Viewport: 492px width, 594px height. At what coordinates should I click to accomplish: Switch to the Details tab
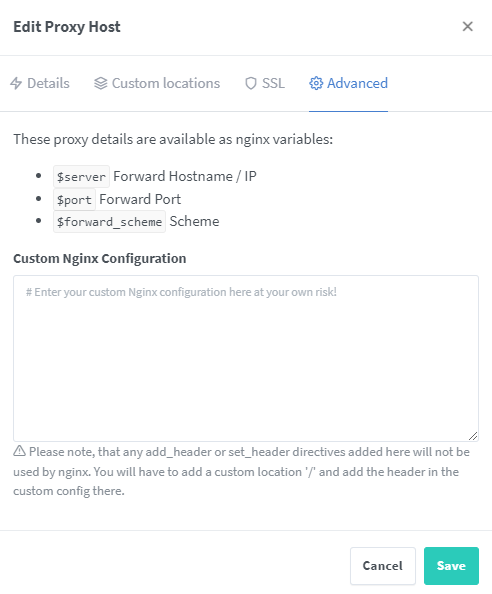(40, 83)
